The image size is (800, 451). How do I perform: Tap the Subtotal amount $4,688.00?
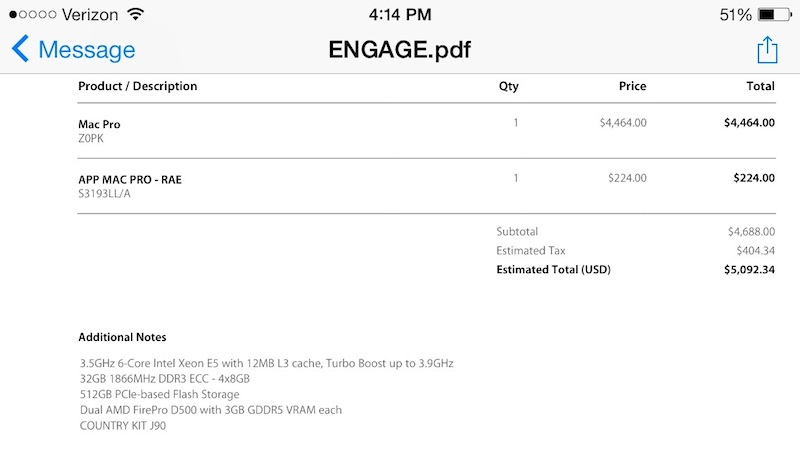click(751, 232)
